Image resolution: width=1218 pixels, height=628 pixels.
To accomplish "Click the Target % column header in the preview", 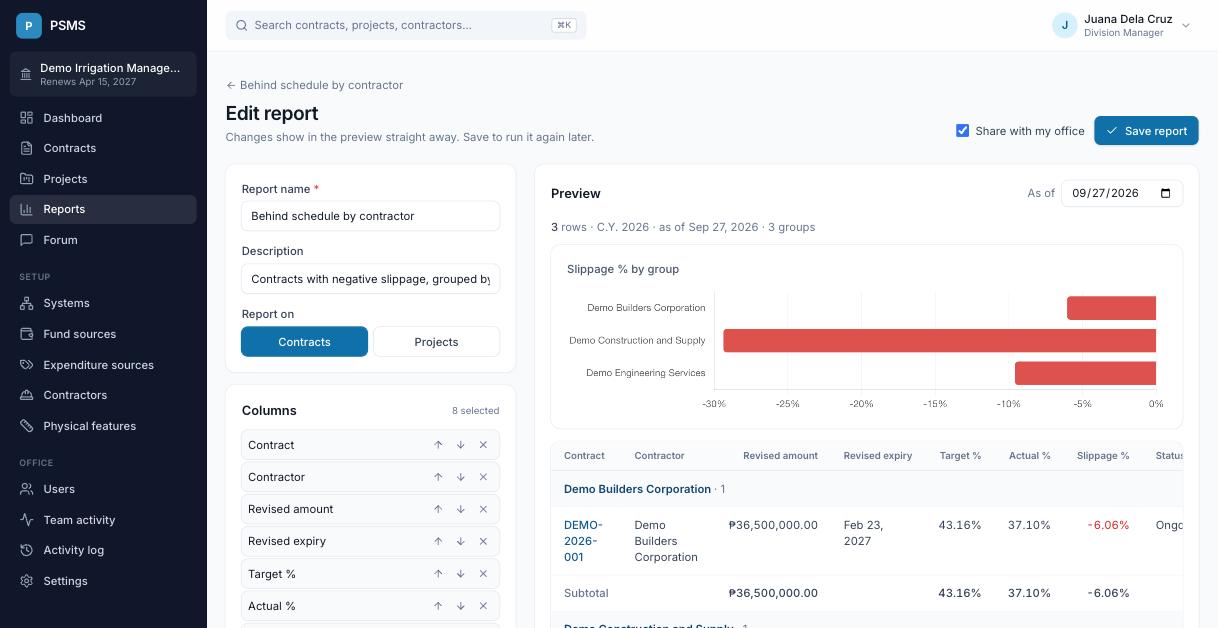I will (x=960, y=456).
